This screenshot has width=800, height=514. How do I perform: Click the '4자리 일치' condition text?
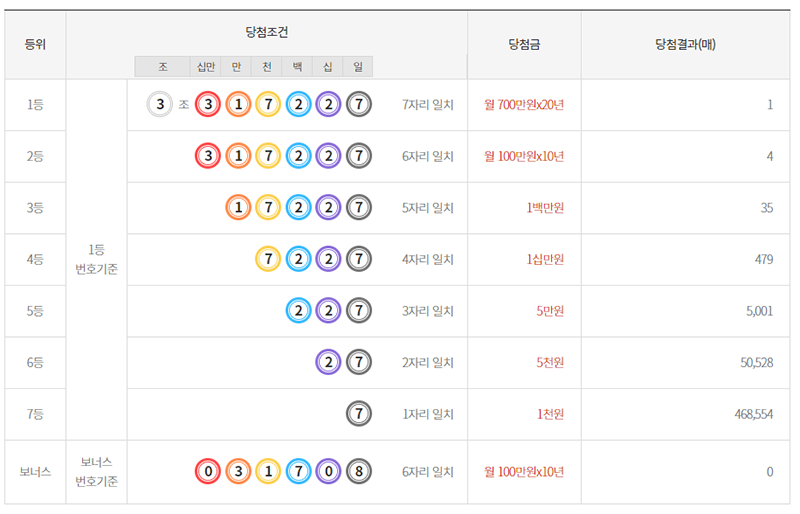[x=428, y=259]
